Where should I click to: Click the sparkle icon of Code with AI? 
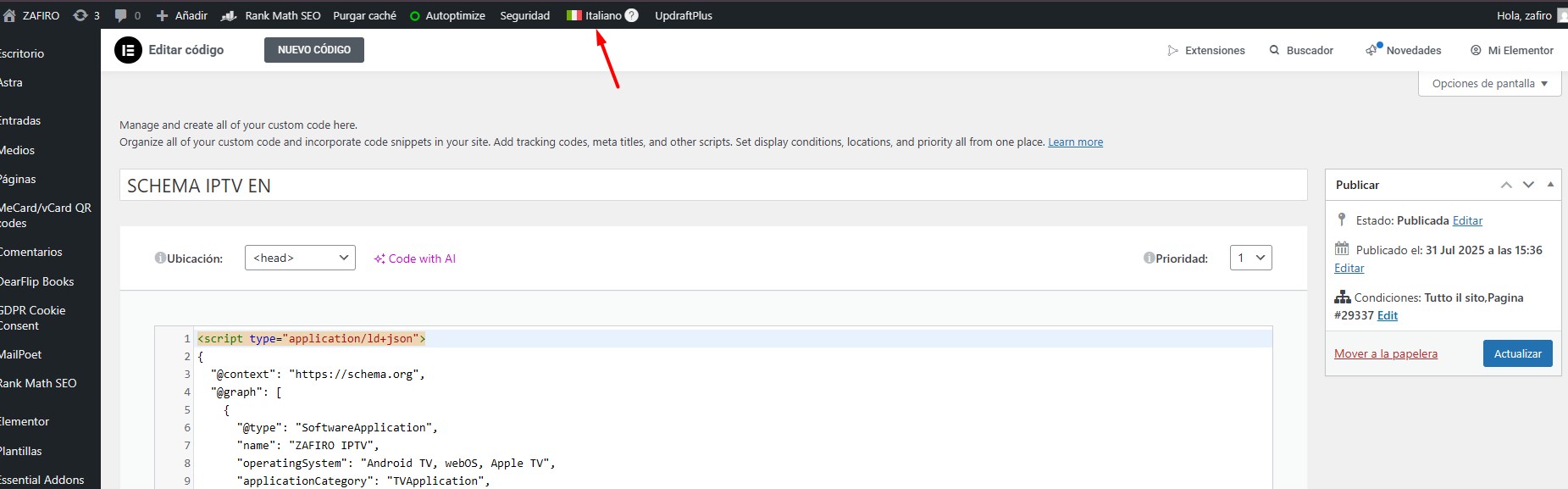380,258
